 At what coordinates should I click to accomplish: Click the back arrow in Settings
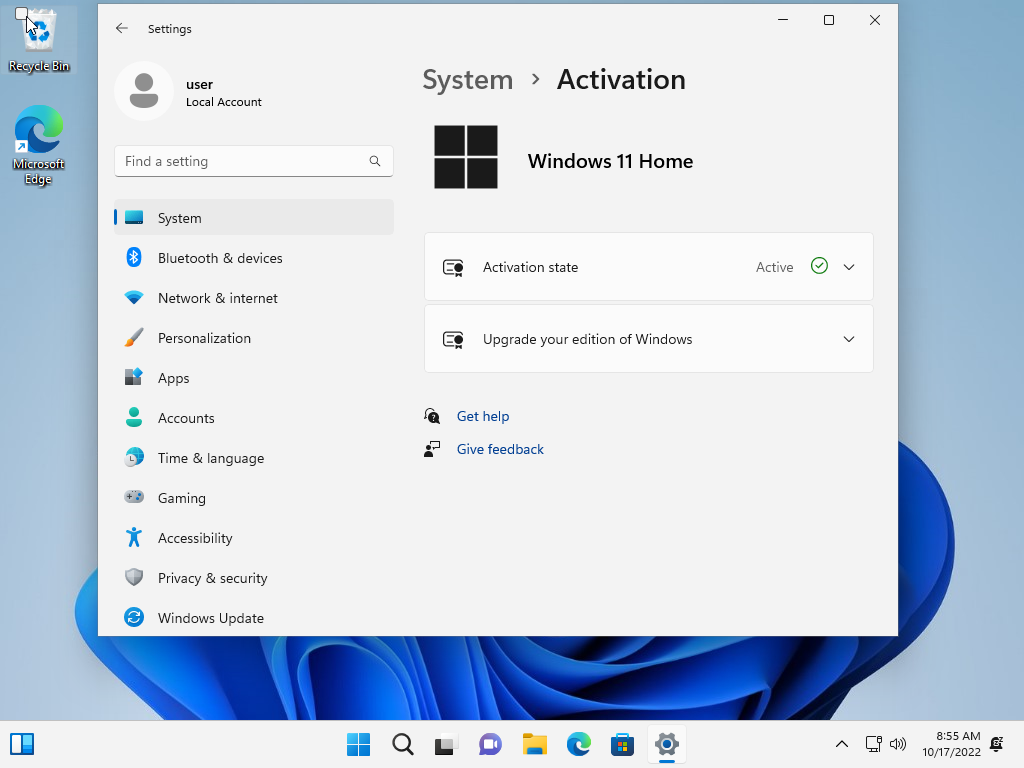click(122, 29)
